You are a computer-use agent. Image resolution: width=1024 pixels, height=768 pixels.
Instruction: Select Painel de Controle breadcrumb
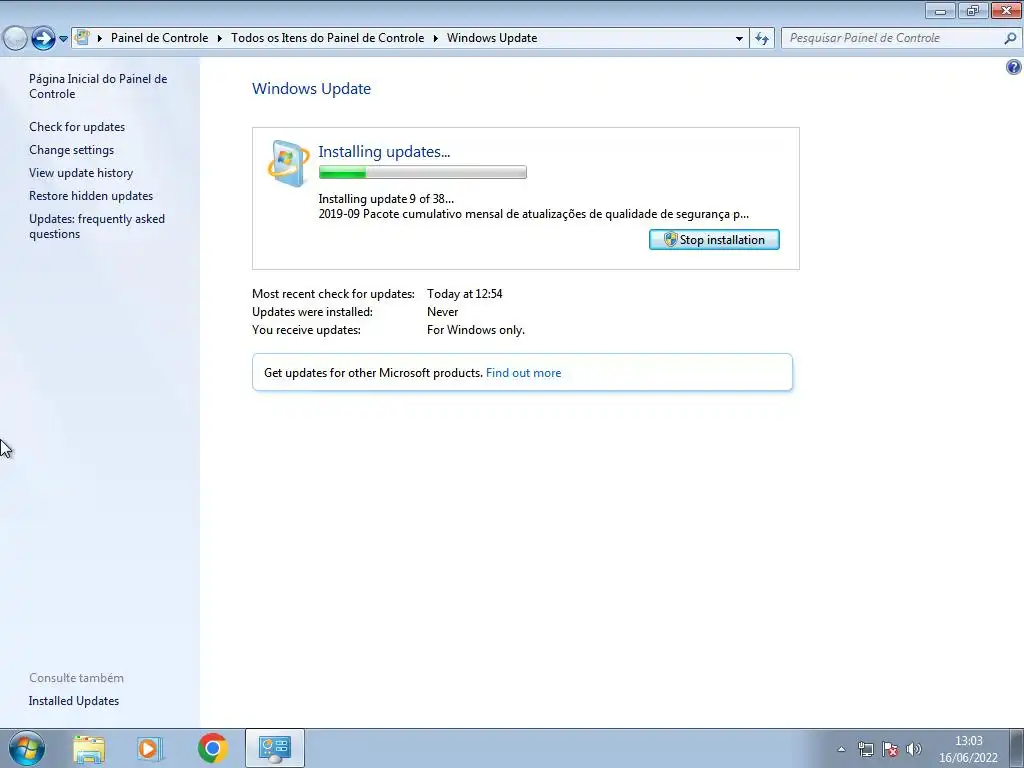click(159, 38)
